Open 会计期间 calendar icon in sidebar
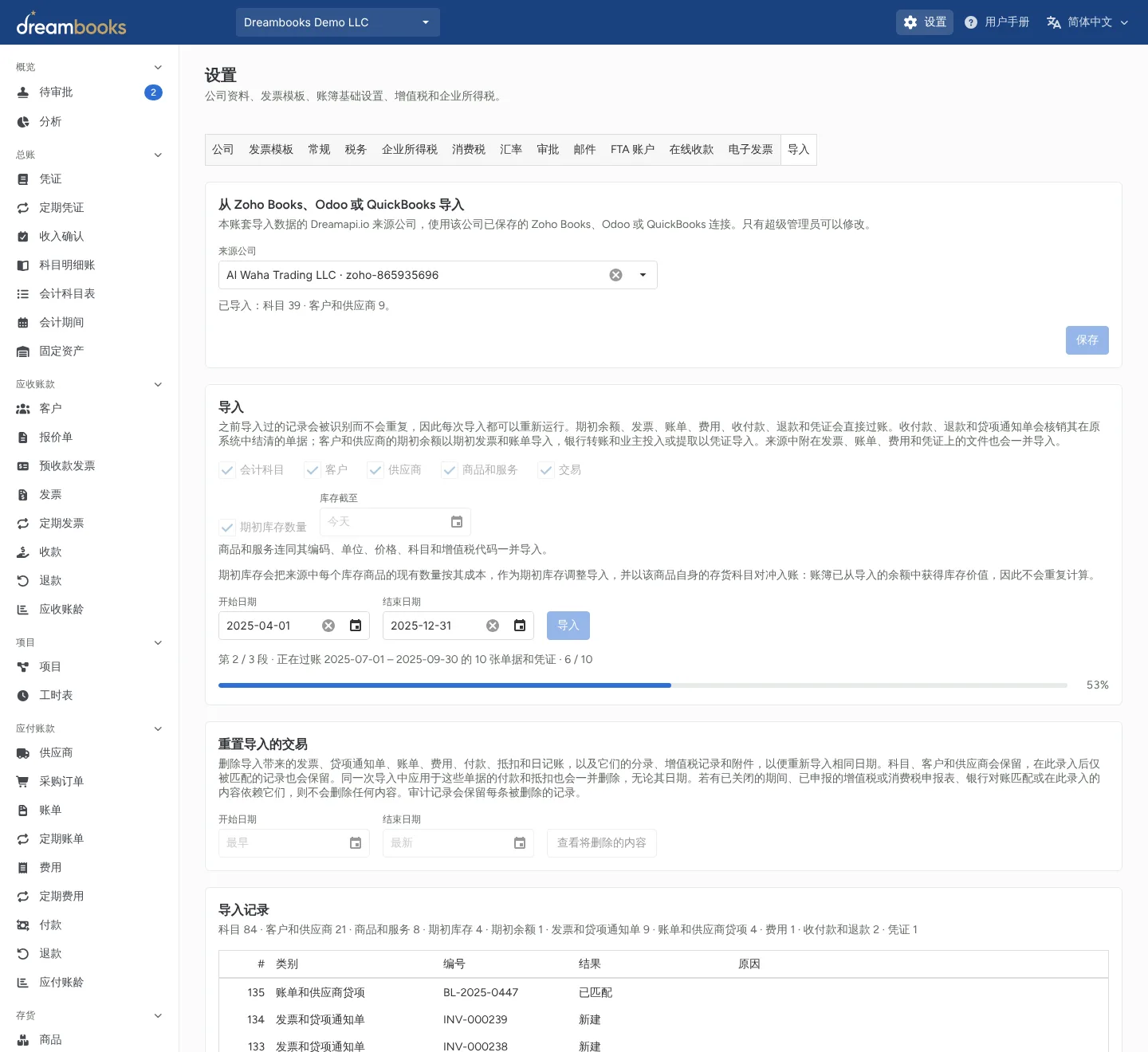Image resolution: width=1148 pixels, height=1052 pixels. coord(23,323)
